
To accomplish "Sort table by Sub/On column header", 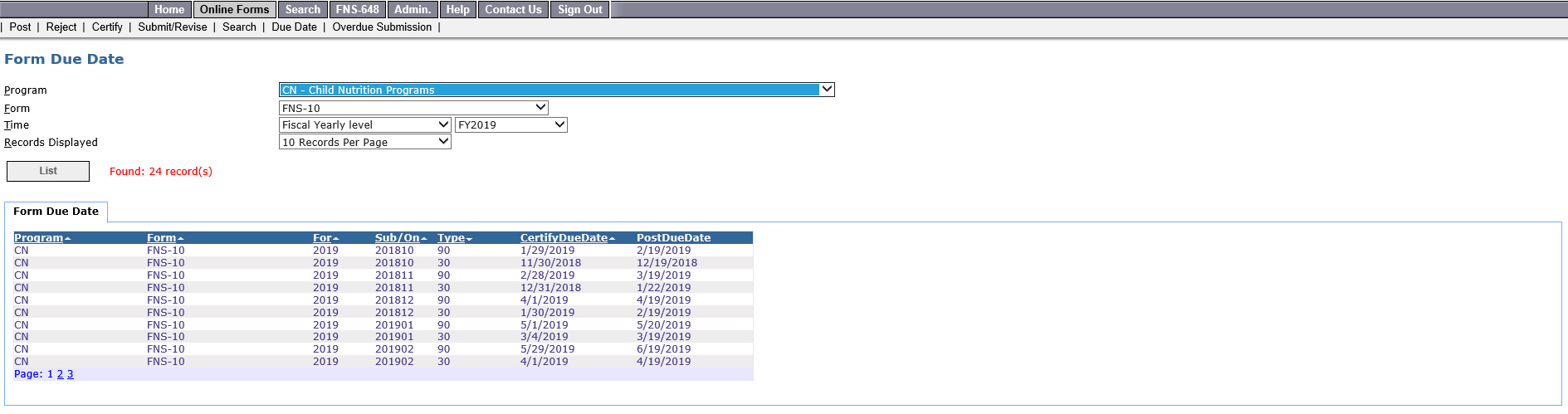I will (x=397, y=237).
